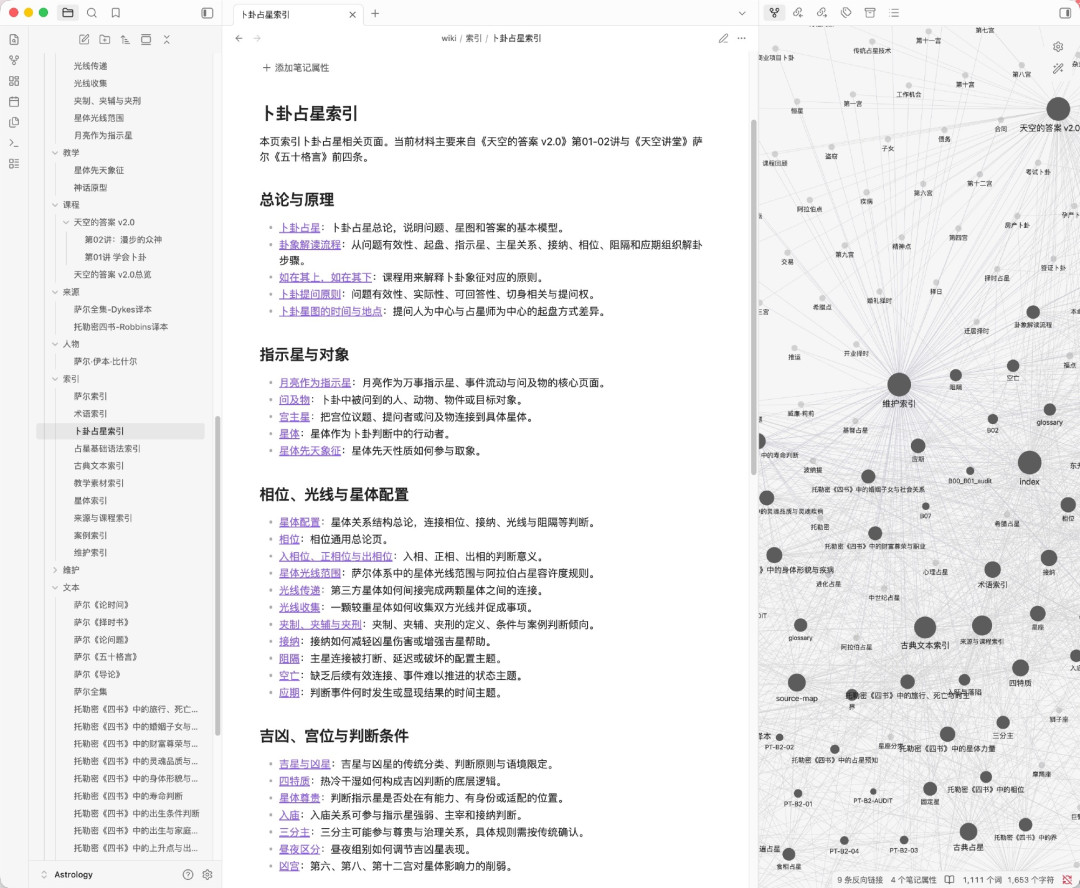Click the bottom ribbon list icon
This screenshot has height=888, width=1080.
[14, 164]
